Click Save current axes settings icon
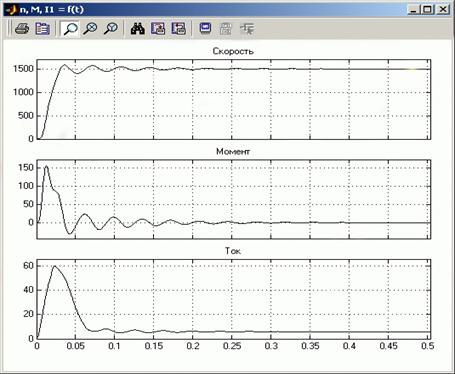 click(x=158, y=29)
